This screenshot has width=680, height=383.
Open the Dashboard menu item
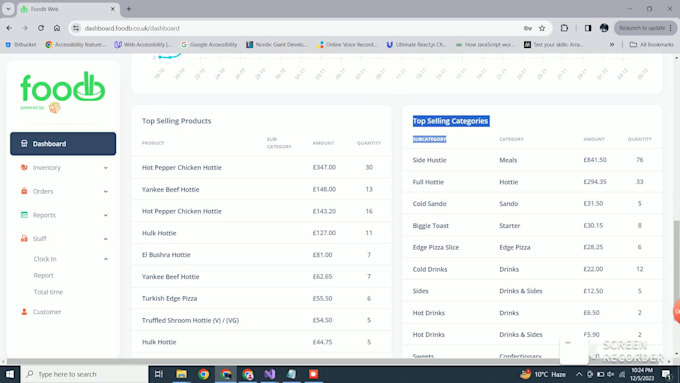63,144
